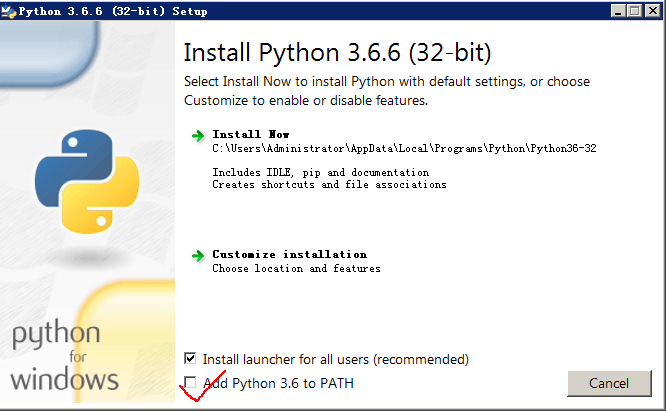Close the Python Setup window
This screenshot has width=666, height=411.
point(652,11)
